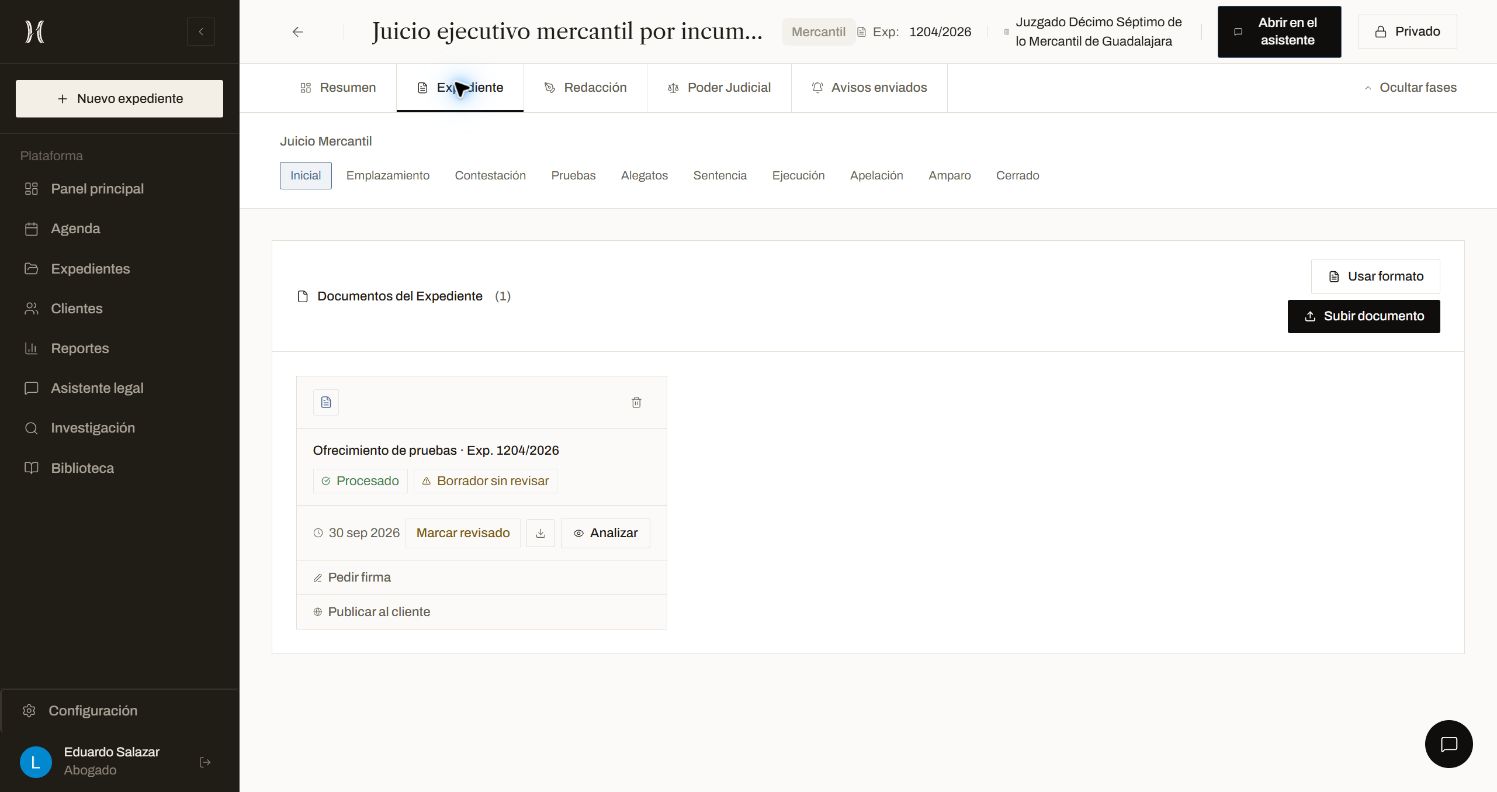Mark the document as revisado
The height and width of the screenshot is (792, 1497).
tap(463, 533)
